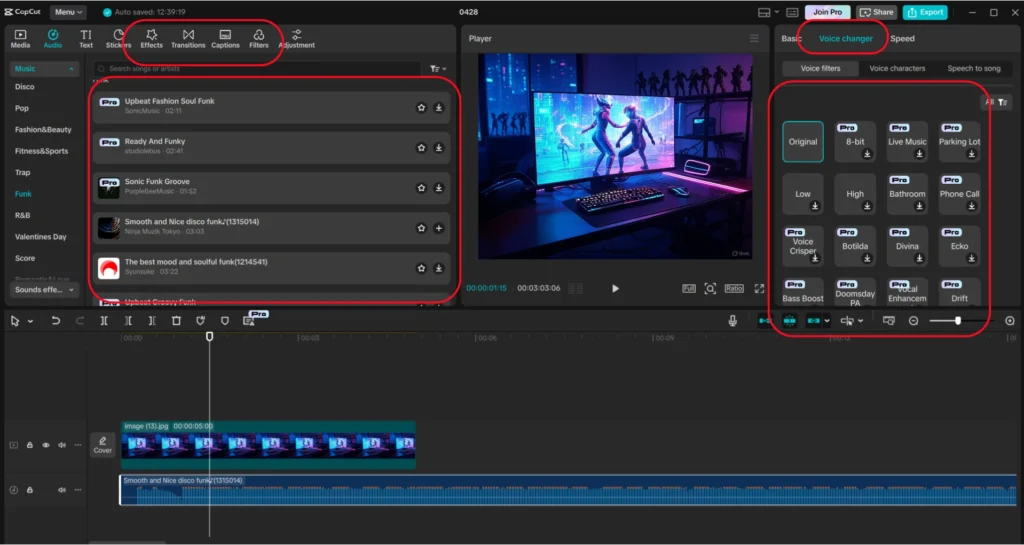The image size is (1024, 545).
Task: Switch to the Speed tab
Action: (903, 39)
